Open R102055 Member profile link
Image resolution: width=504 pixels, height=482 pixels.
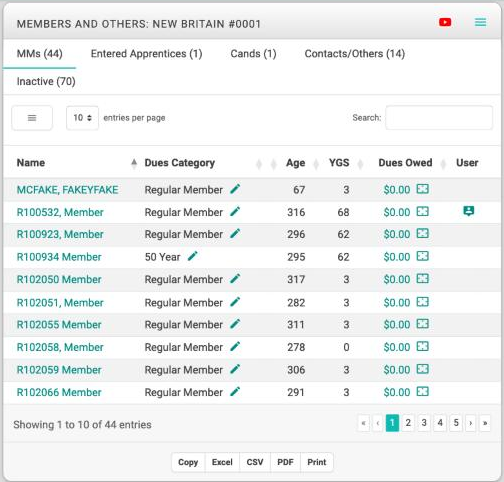tap(59, 325)
